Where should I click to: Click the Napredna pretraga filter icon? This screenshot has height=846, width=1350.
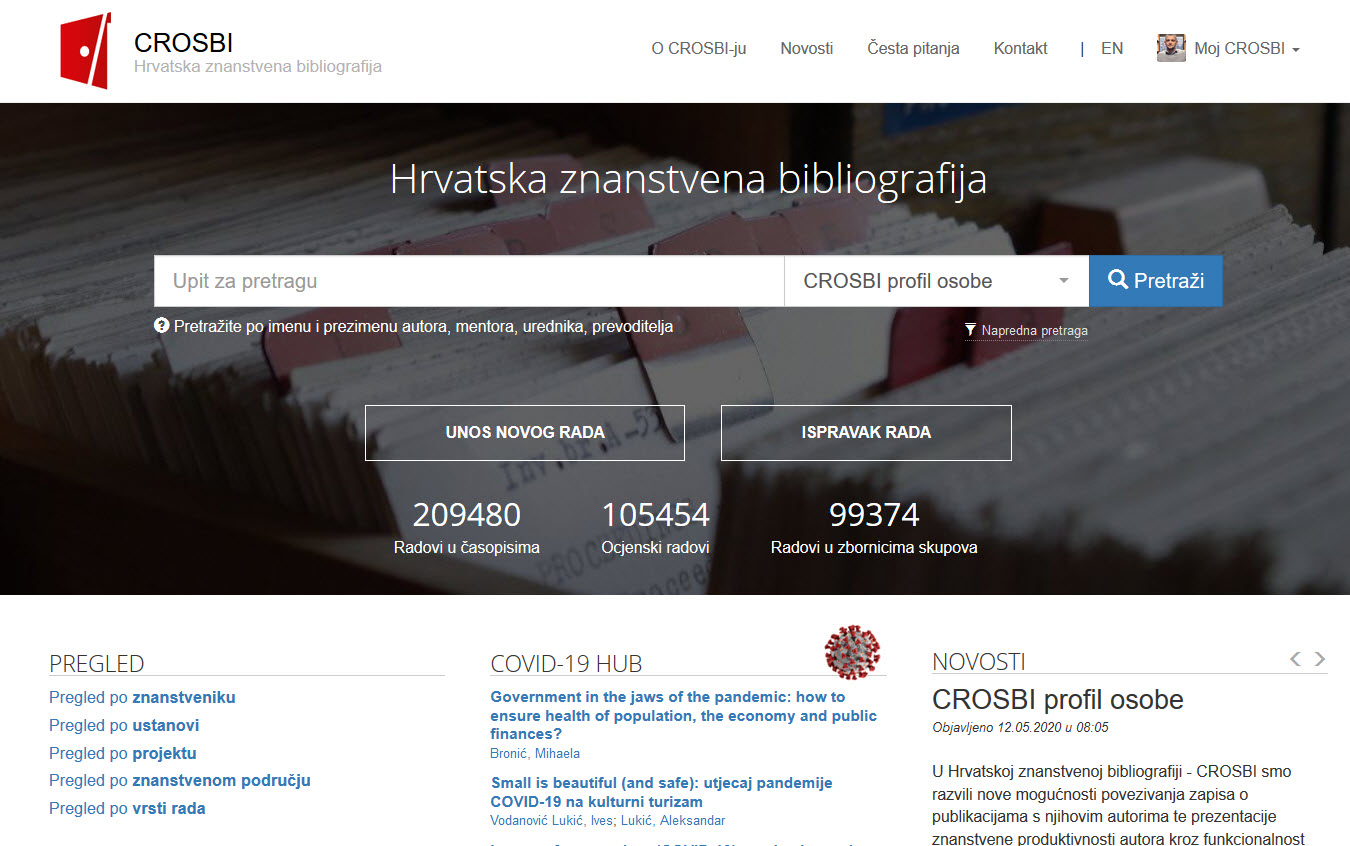(970, 330)
